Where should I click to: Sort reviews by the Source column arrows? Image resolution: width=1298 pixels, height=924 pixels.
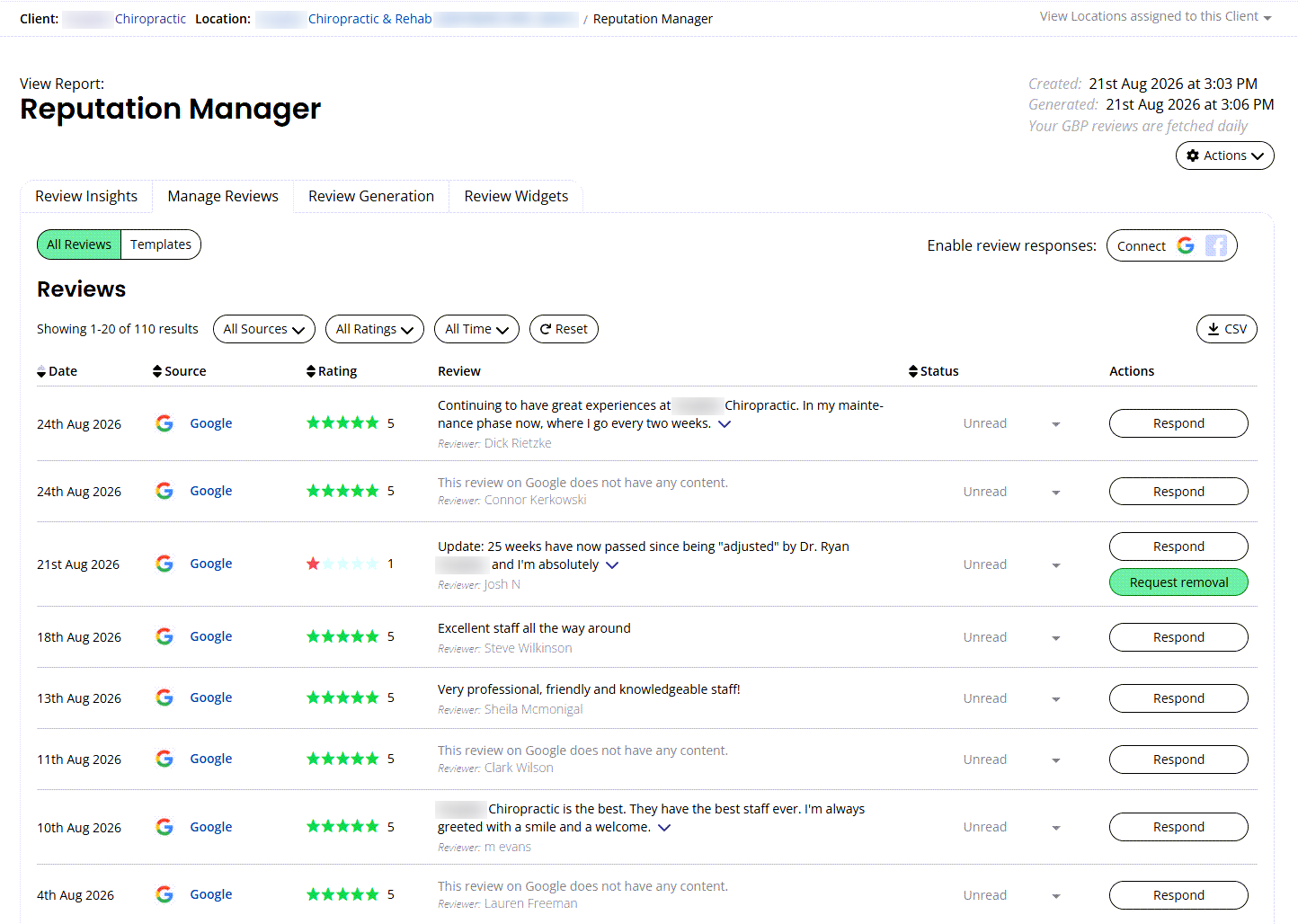(x=157, y=371)
